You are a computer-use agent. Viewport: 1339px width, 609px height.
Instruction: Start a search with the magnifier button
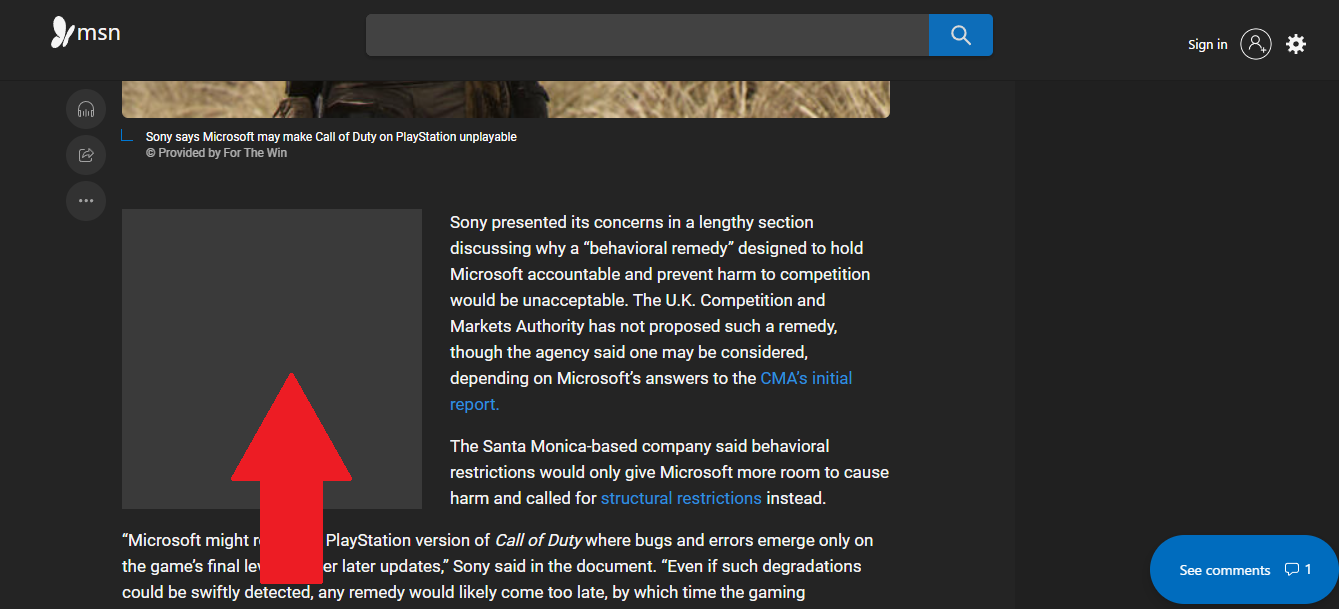960,34
